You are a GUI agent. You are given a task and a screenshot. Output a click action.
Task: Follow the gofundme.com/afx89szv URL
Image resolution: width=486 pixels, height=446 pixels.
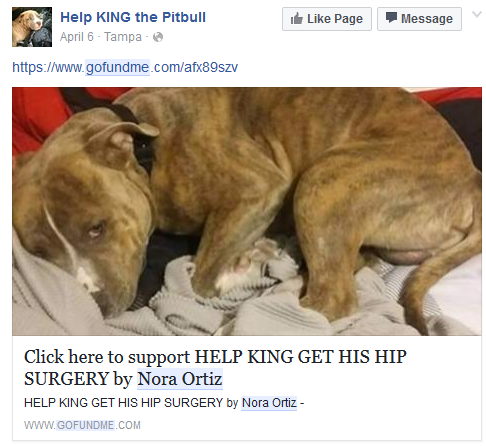pos(125,67)
